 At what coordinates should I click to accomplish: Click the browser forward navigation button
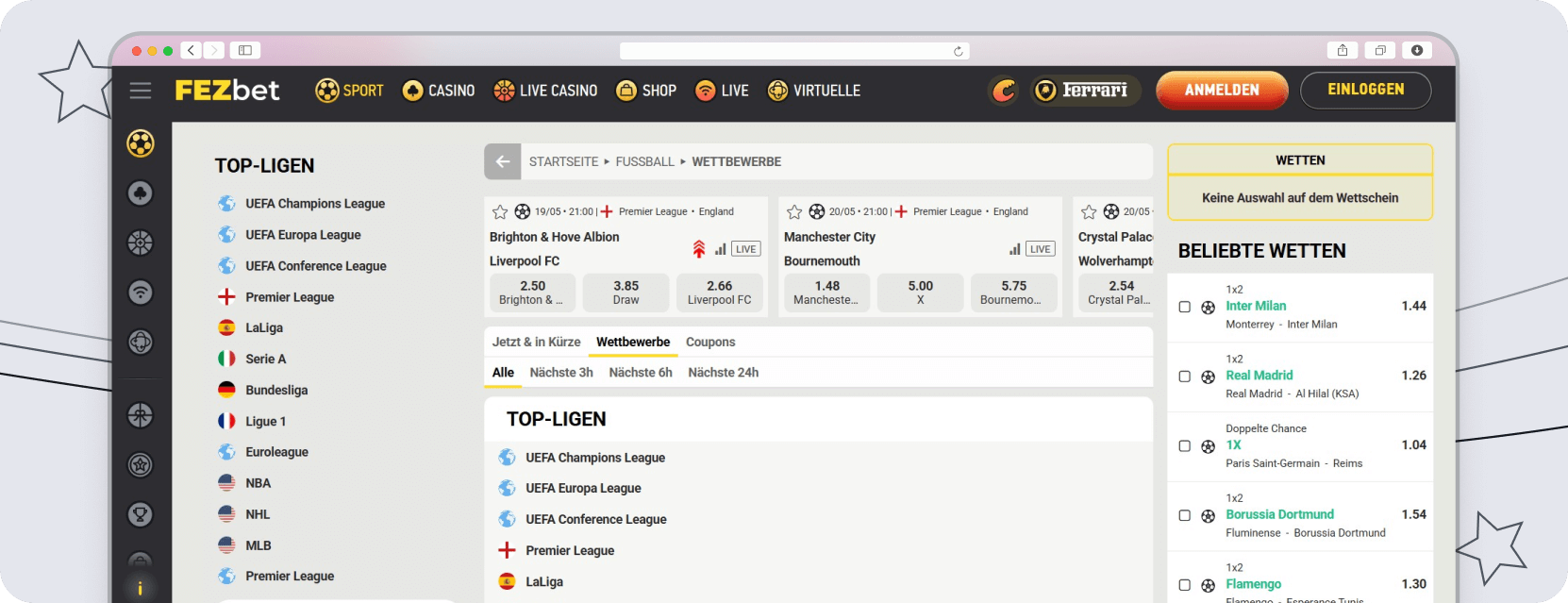pyautogui.click(x=214, y=50)
